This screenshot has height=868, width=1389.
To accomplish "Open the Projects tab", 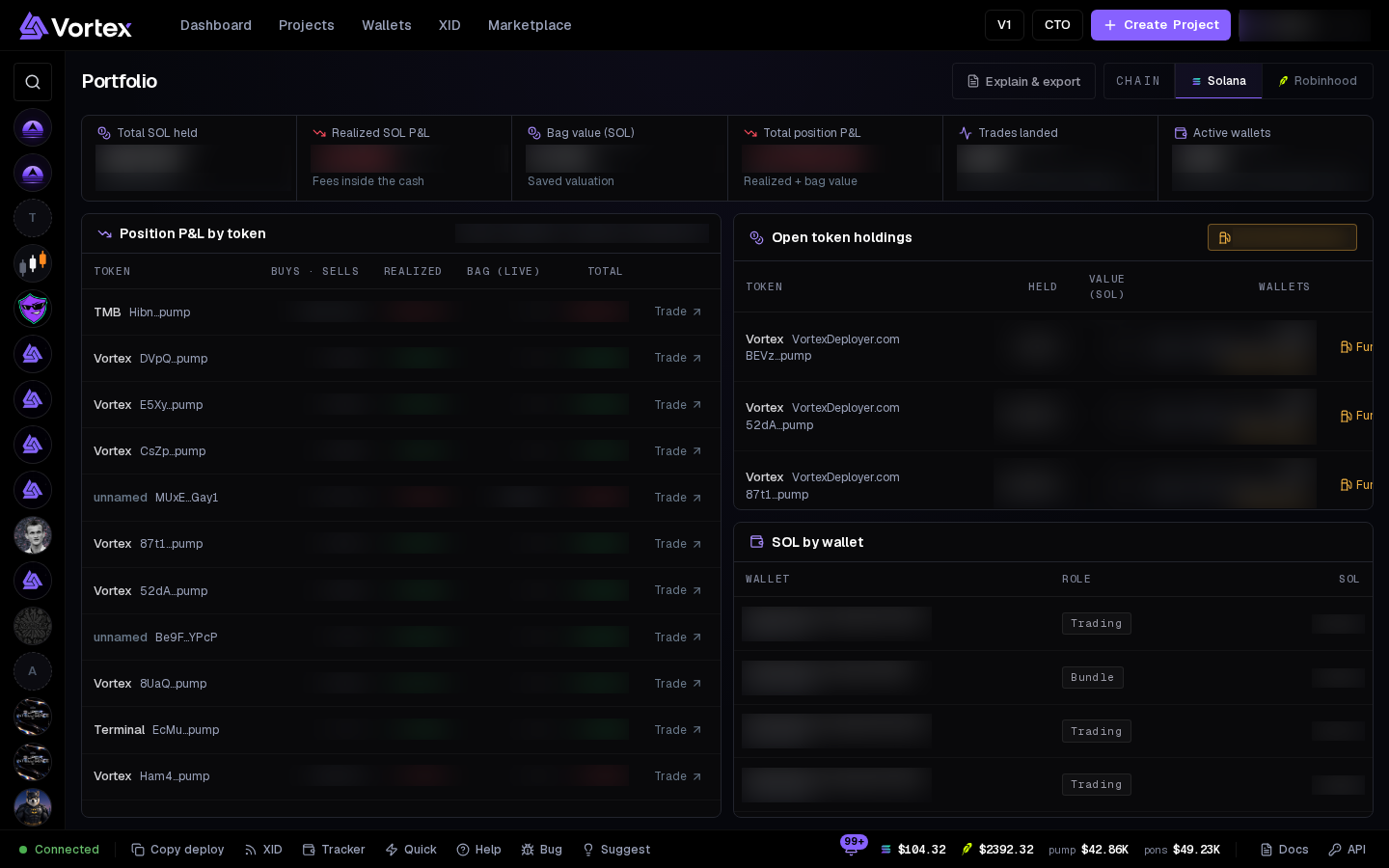I will (307, 25).
